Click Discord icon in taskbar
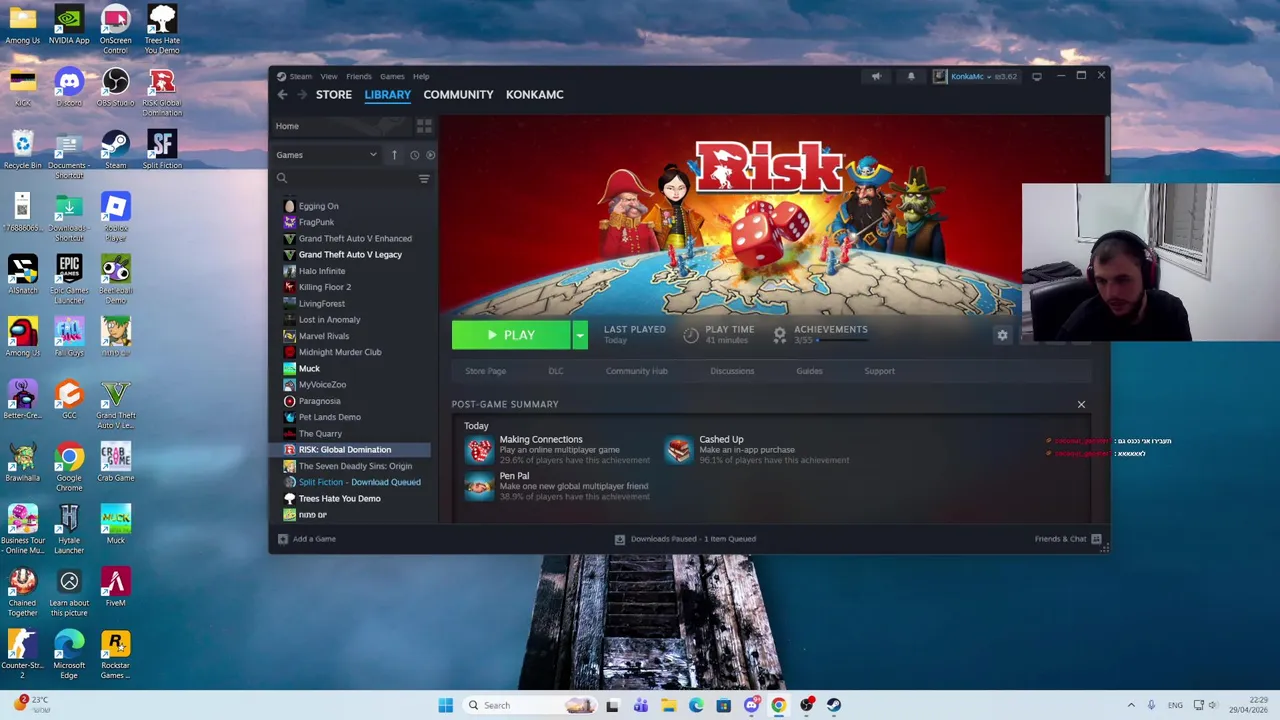Image resolution: width=1280 pixels, height=720 pixels. tap(751, 705)
